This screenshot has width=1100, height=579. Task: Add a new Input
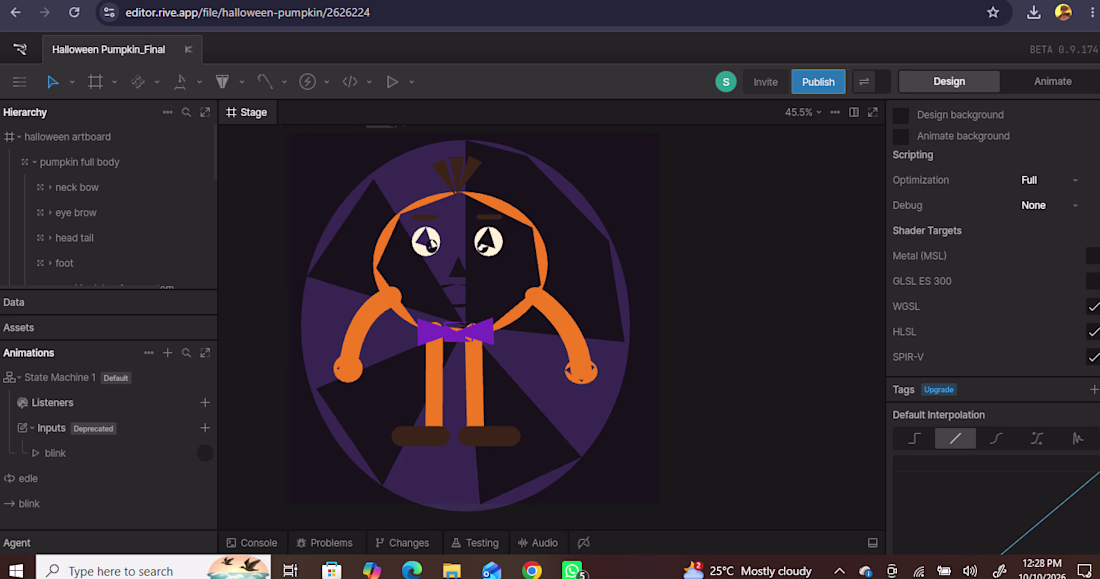[x=205, y=428]
